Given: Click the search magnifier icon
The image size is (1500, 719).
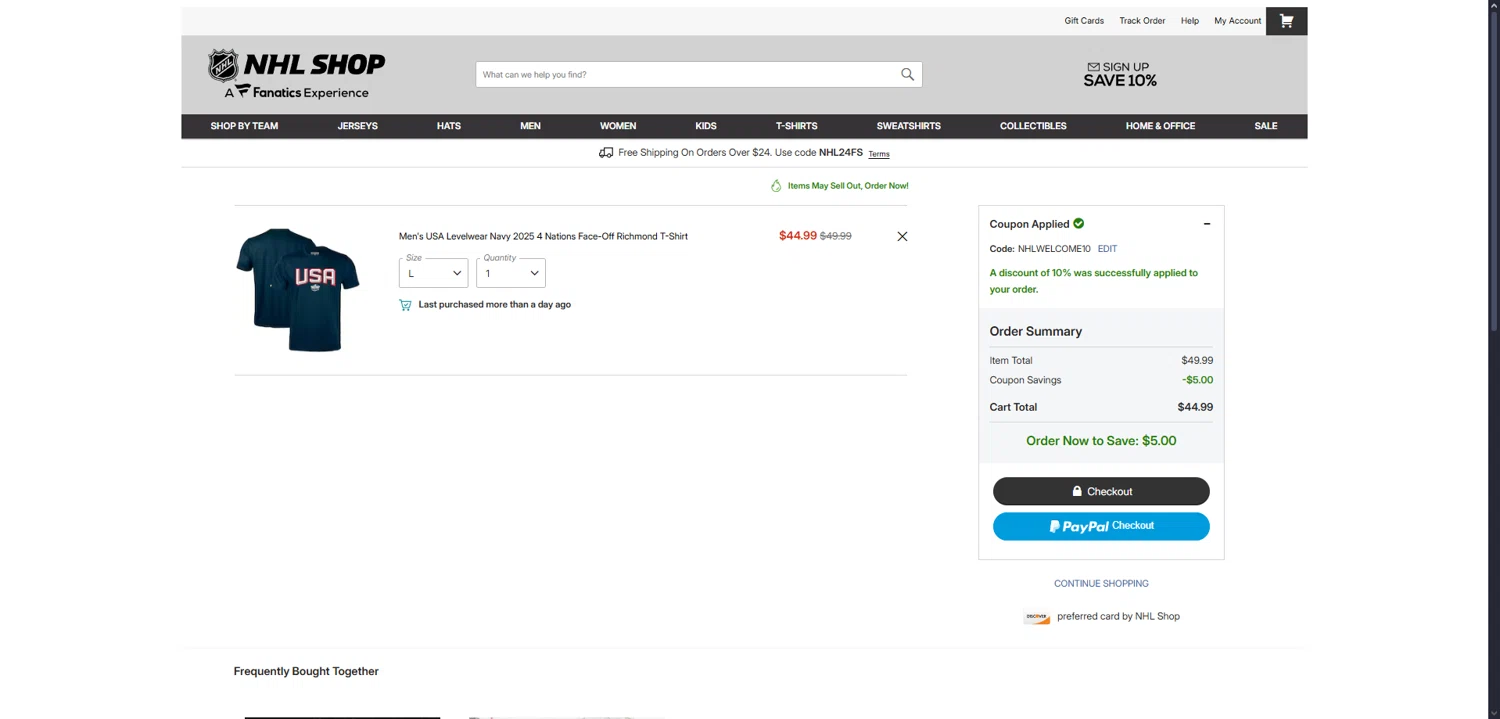Looking at the screenshot, I should click(x=907, y=74).
